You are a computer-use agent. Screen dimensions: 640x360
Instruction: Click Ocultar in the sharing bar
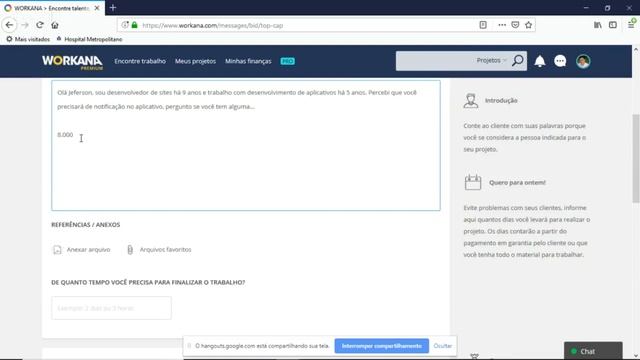point(442,346)
